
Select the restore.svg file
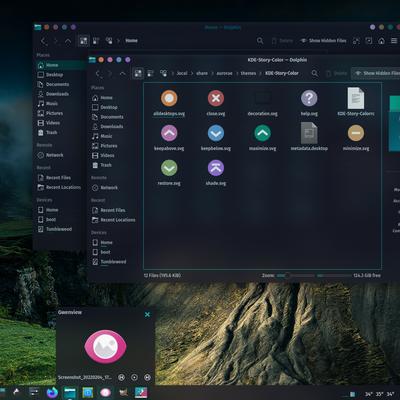click(169, 172)
